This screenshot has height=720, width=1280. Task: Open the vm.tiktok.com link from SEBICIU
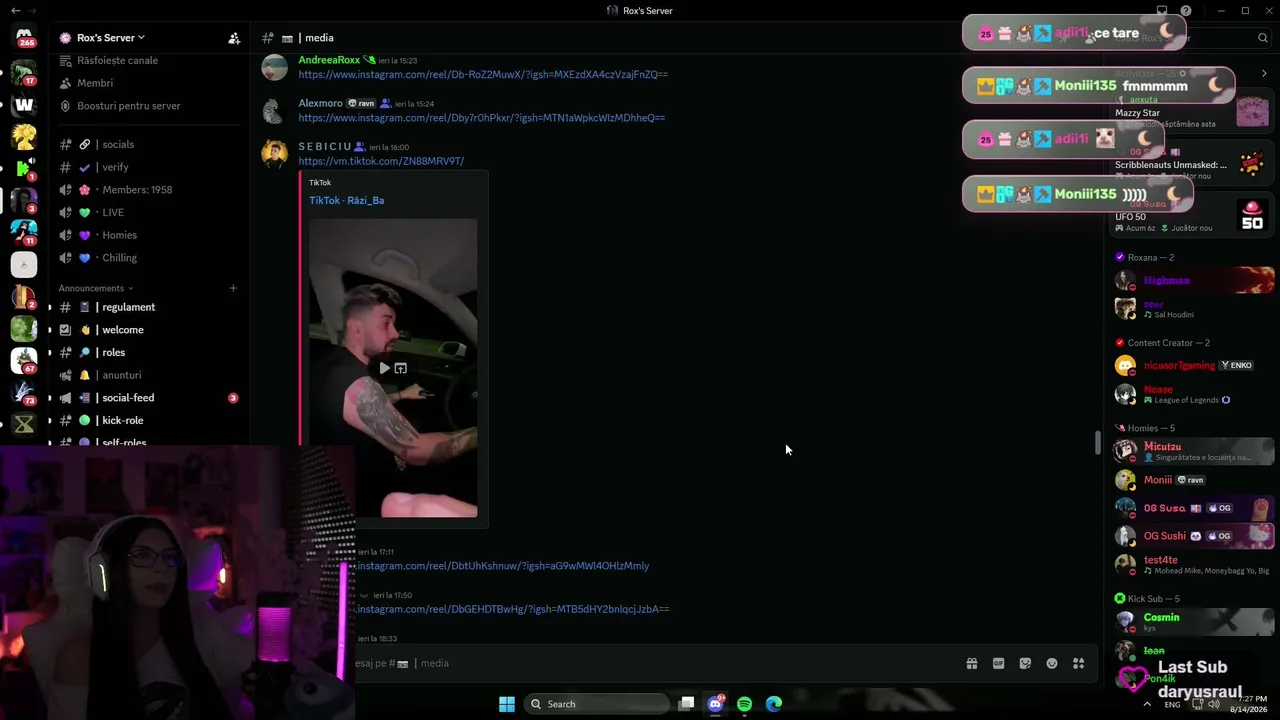(381, 161)
